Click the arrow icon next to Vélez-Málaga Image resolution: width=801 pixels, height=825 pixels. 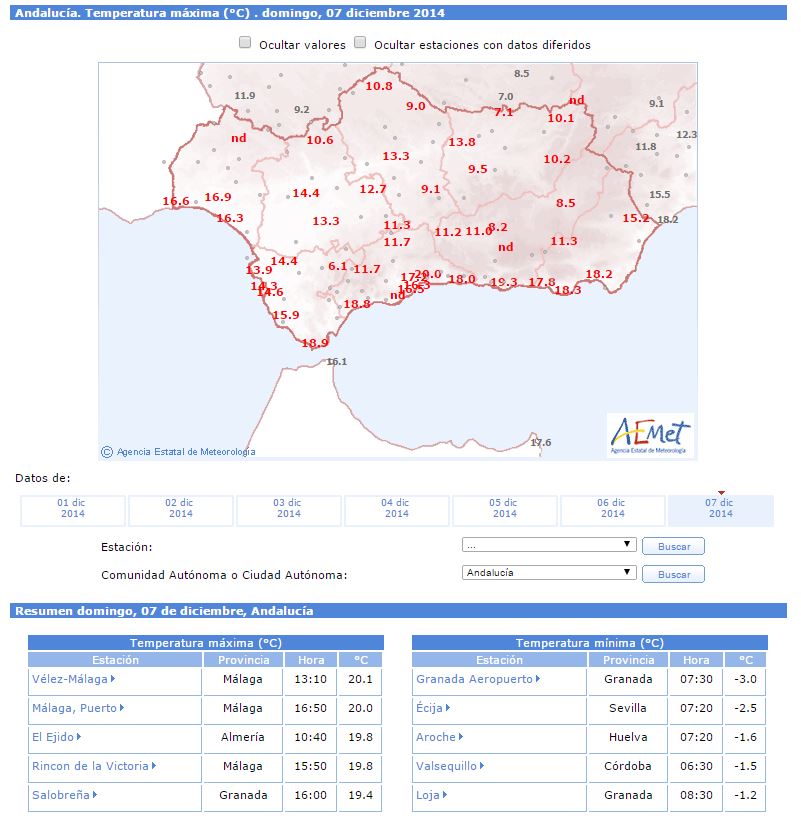click(x=113, y=679)
